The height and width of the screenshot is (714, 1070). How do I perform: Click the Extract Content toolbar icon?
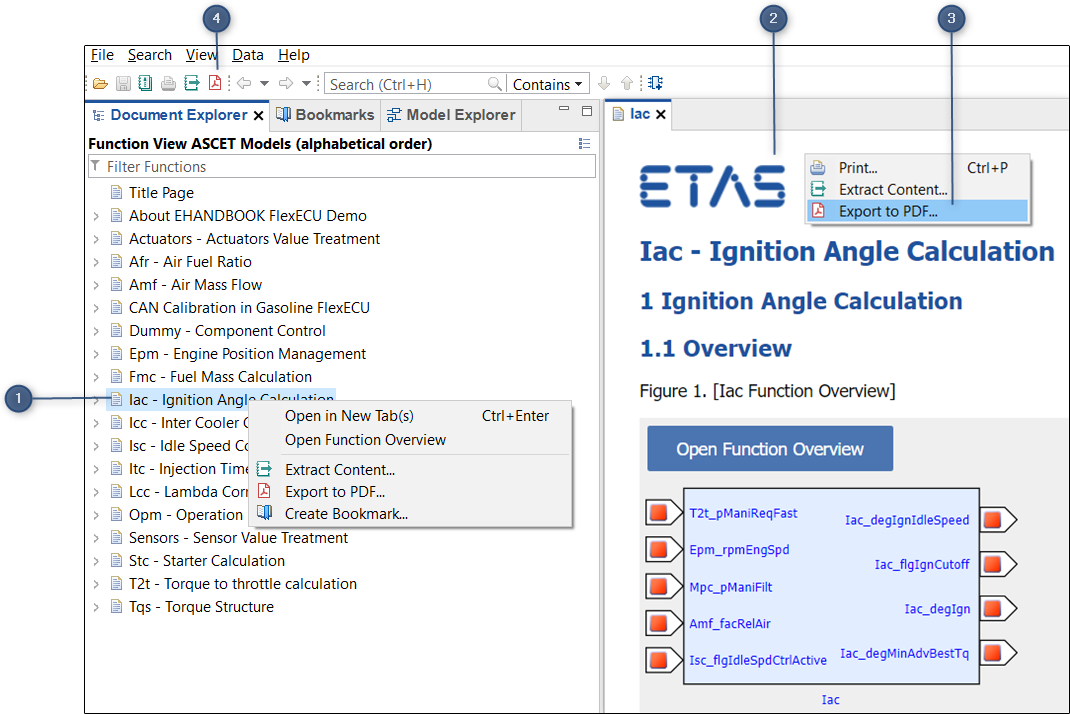click(x=191, y=83)
